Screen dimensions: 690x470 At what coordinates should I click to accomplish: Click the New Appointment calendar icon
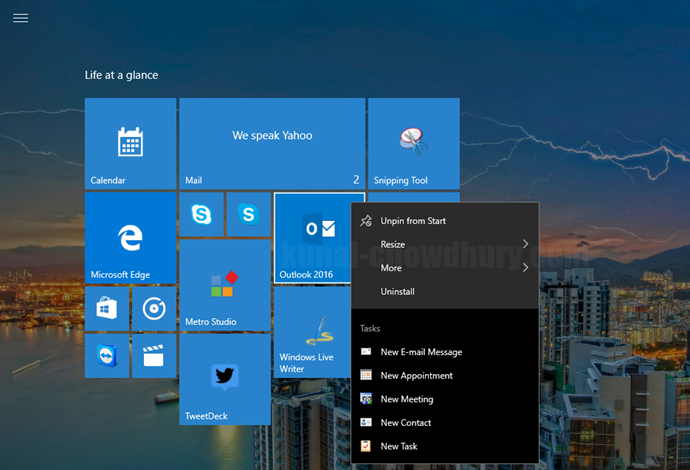click(x=366, y=375)
